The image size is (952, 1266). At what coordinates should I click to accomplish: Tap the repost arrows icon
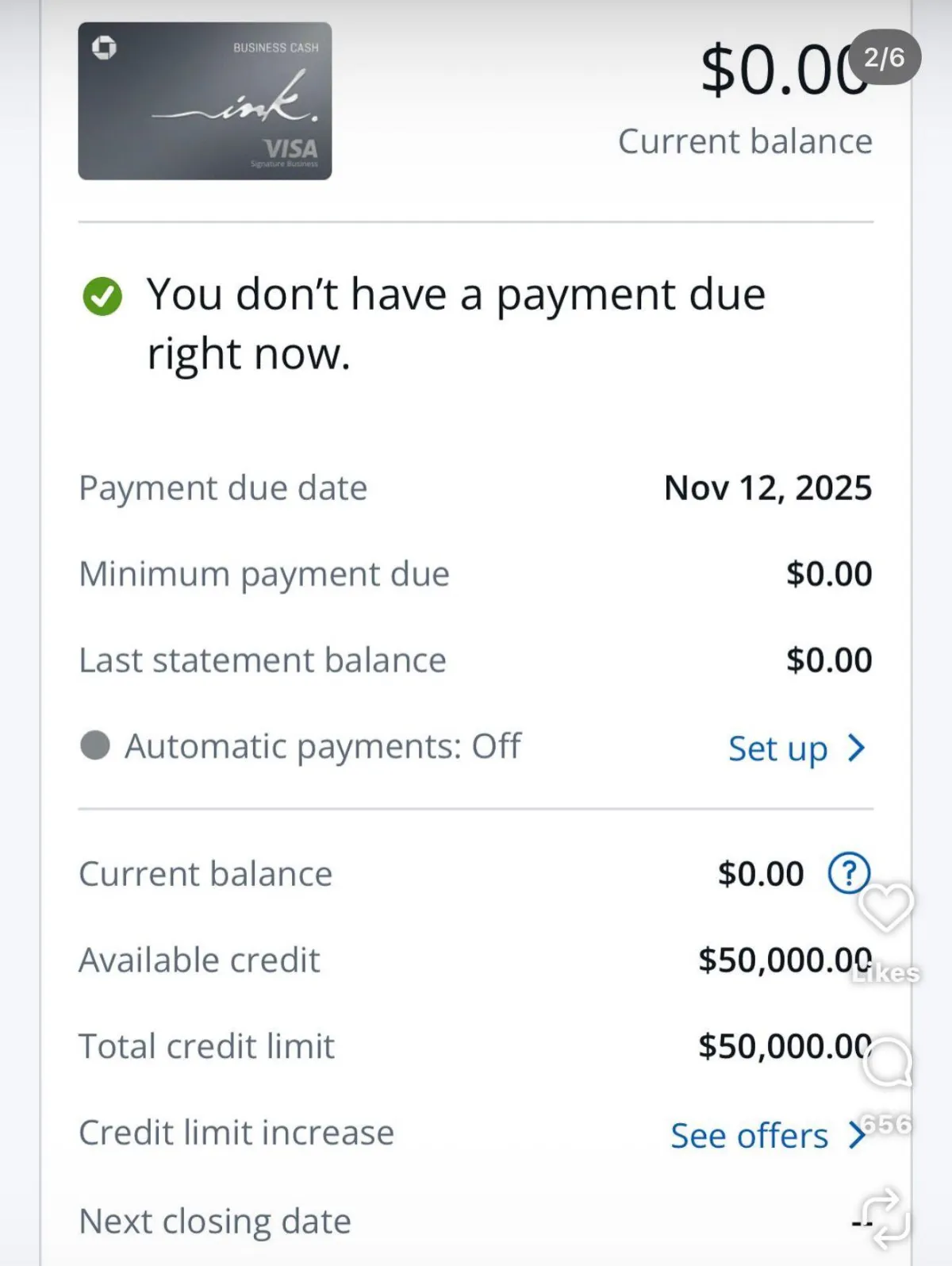885,1214
